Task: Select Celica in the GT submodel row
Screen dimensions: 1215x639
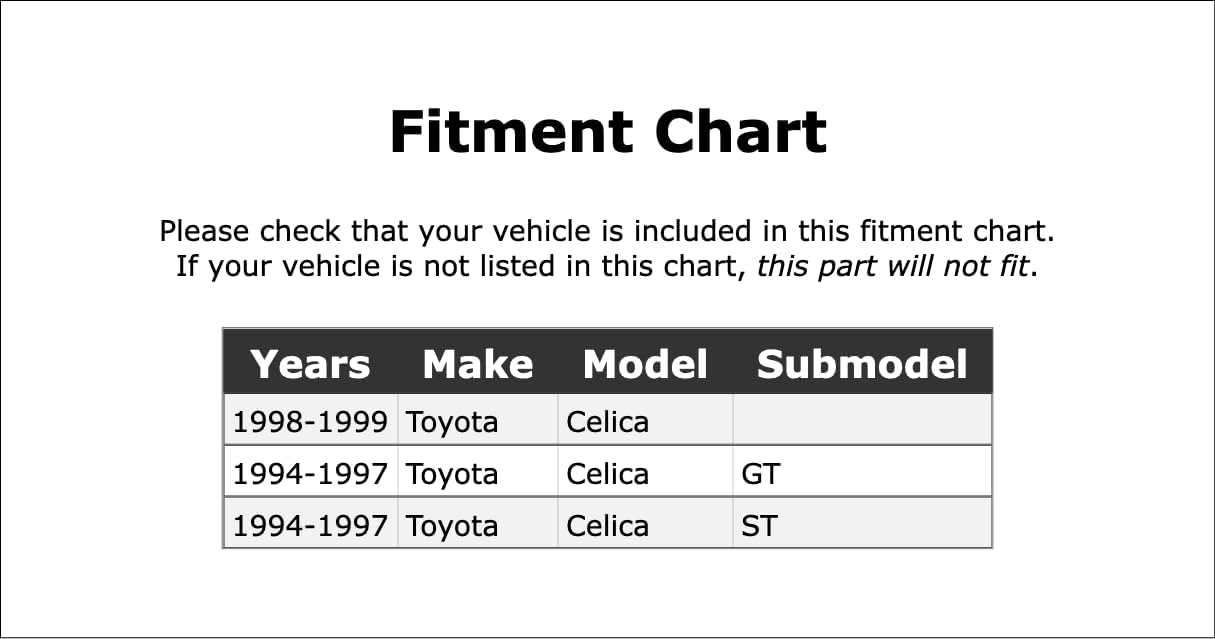Action: pyautogui.click(x=608, y=474)
